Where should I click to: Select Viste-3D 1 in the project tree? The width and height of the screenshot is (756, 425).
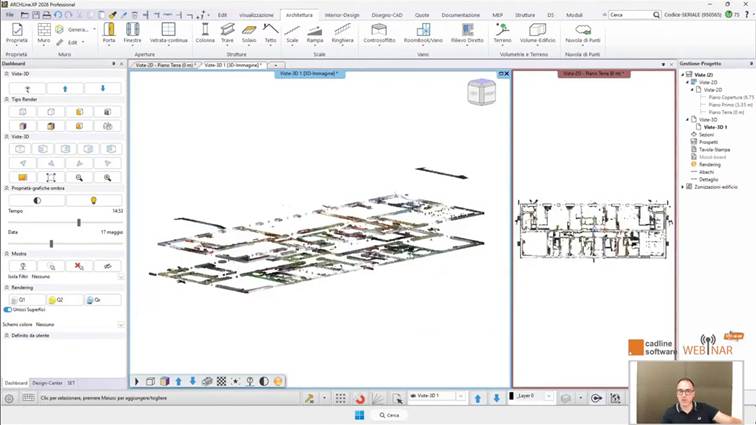click(715, 127)
